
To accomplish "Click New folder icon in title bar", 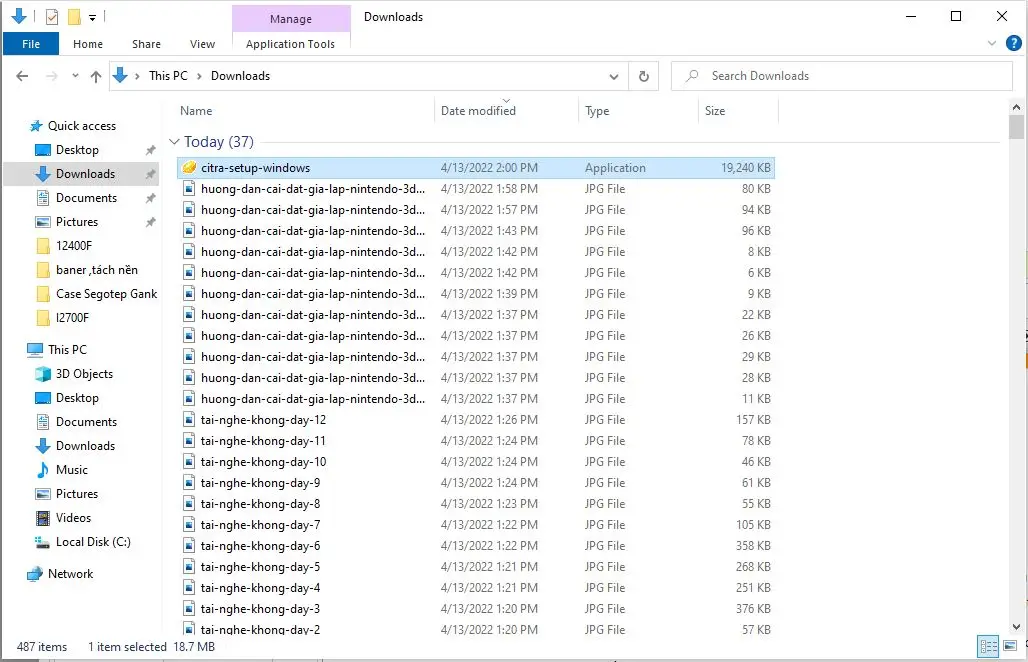I will point(74,17).
